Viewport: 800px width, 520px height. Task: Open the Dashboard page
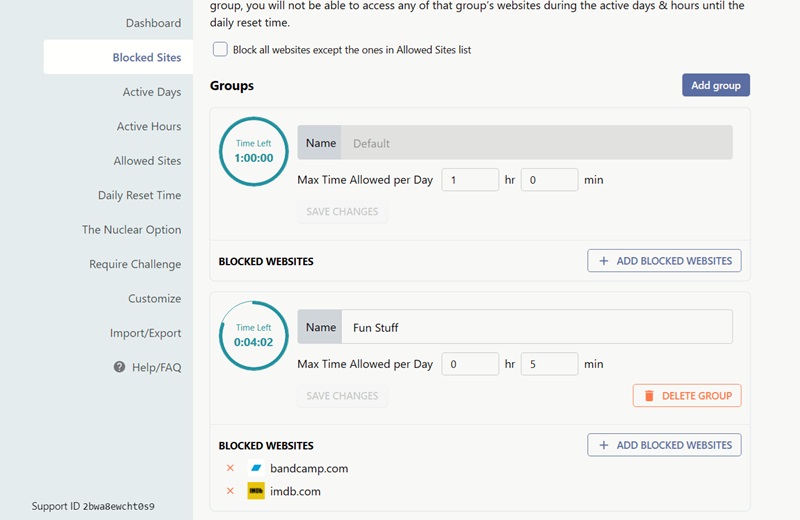[153, 23]
